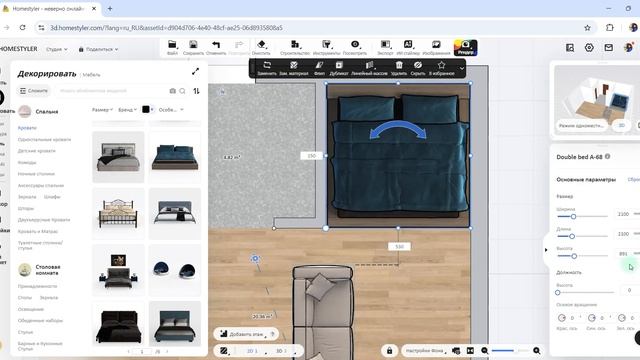The image size is (640, 360).
Task: Open the browser extensions puzzle icon
Action: click(x=610, y=28)
